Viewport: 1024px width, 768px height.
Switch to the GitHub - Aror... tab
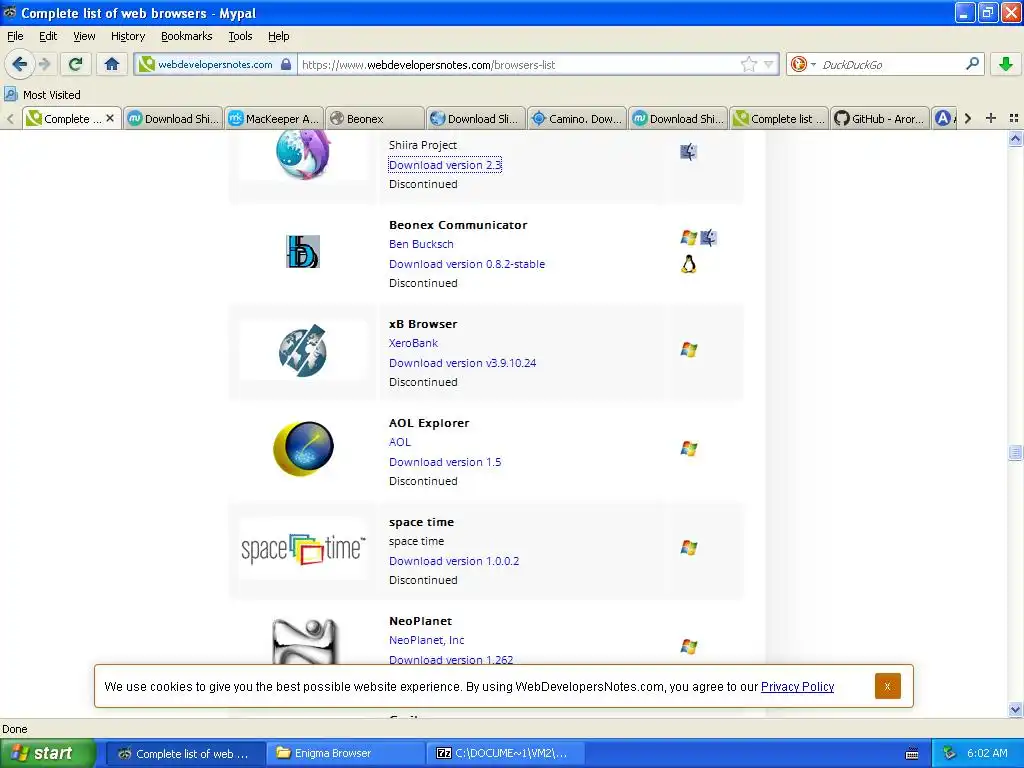[880, 118]
